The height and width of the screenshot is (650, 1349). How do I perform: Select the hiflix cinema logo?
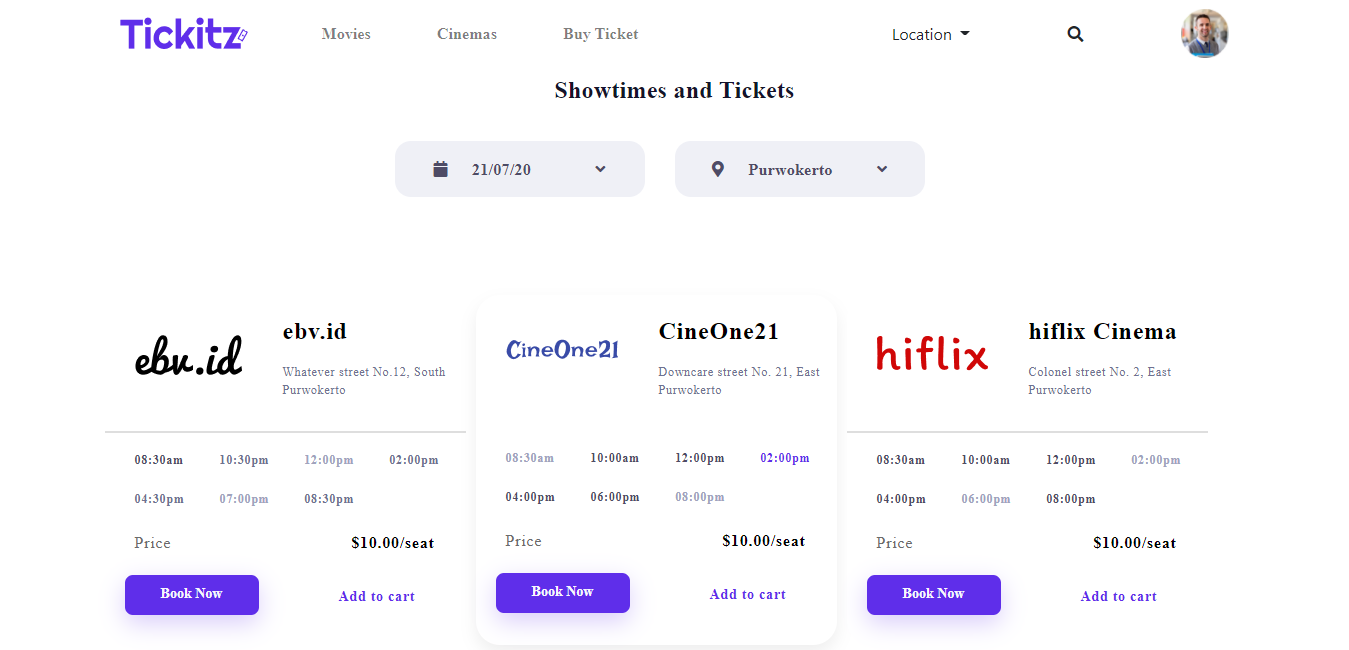point(931,353)
